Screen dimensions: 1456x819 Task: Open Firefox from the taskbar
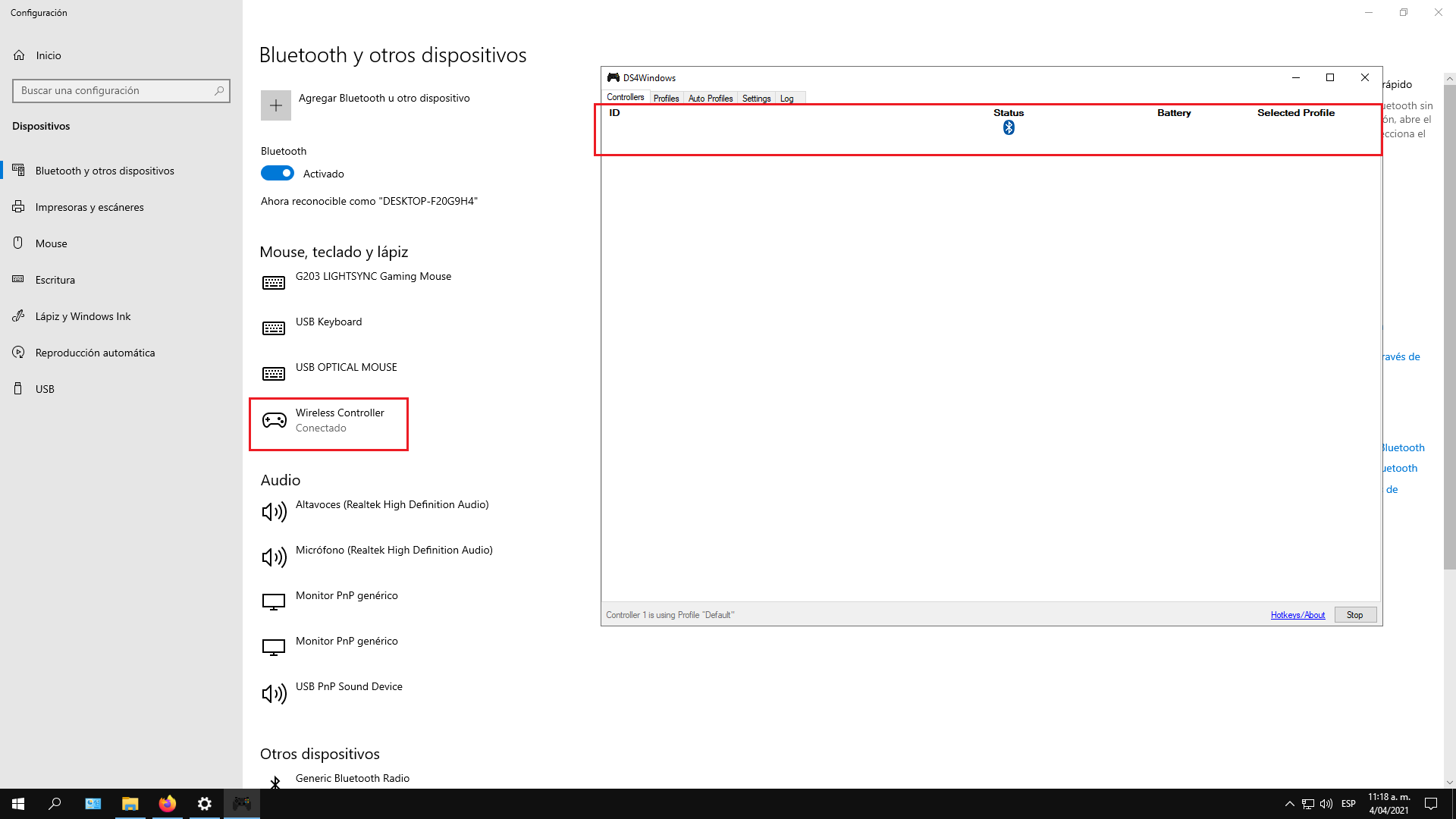[x=168, y=804]
